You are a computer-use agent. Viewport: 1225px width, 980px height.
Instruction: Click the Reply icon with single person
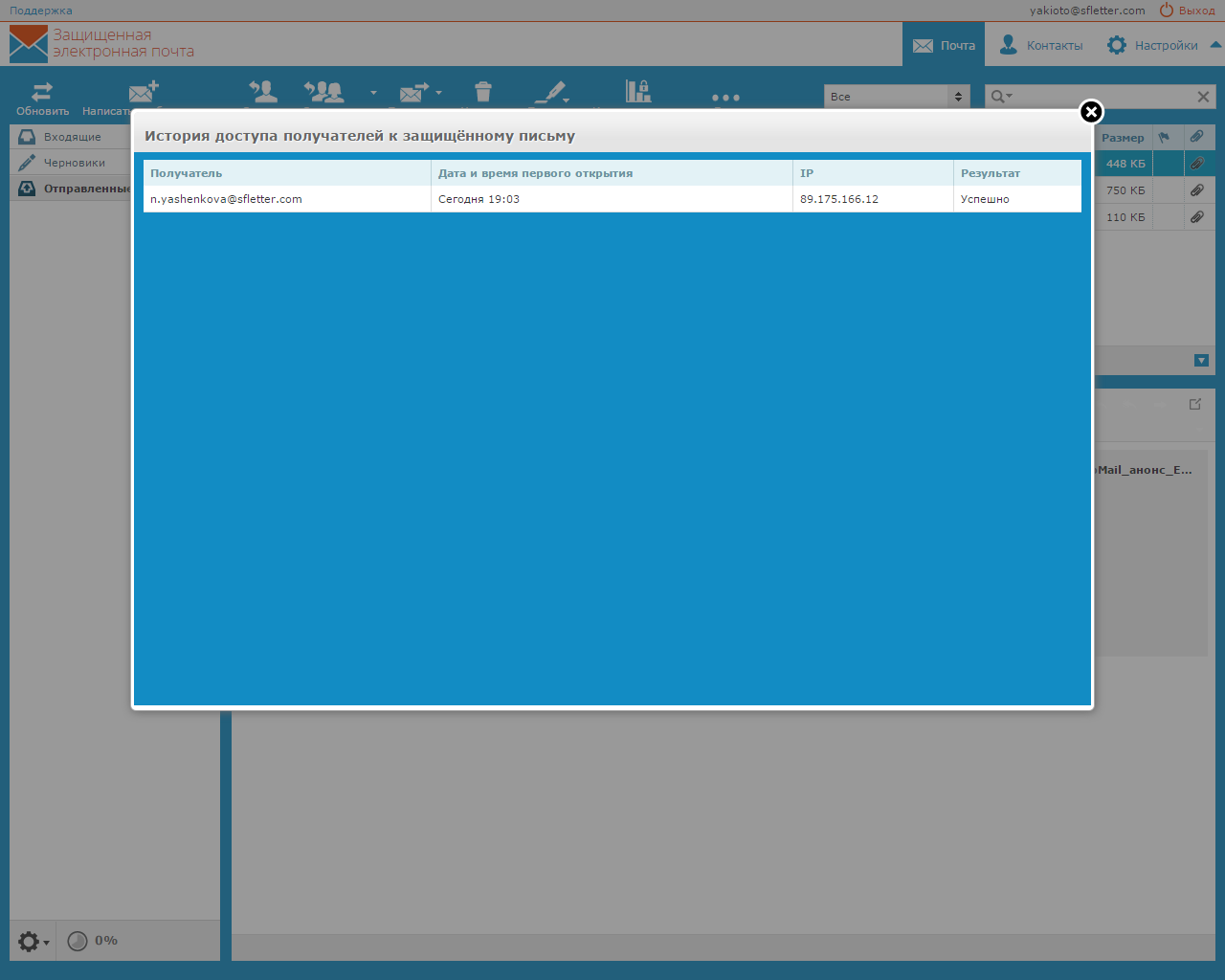[262, 92]
